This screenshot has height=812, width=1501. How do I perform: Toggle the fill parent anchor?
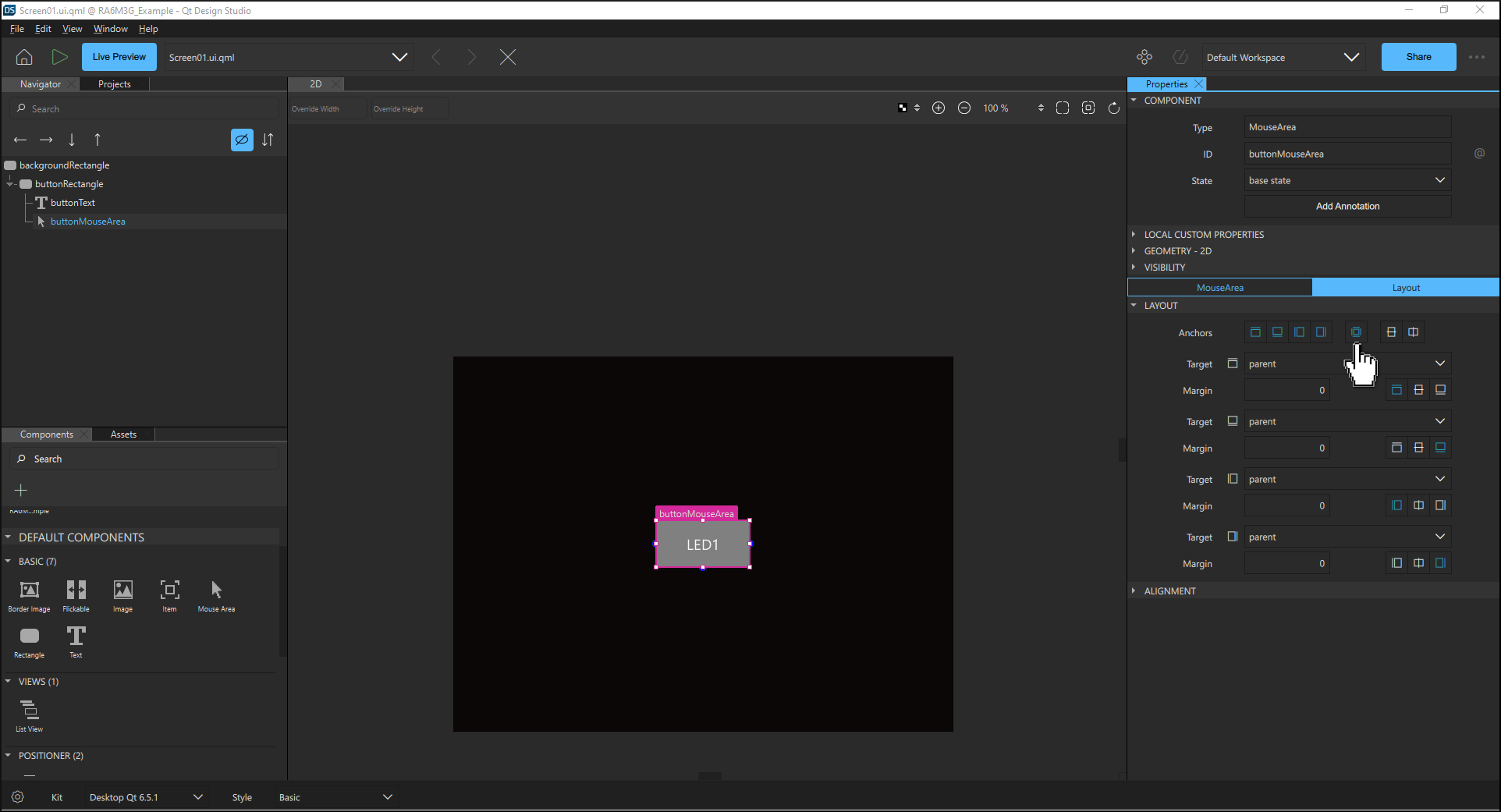[1356, 332]
